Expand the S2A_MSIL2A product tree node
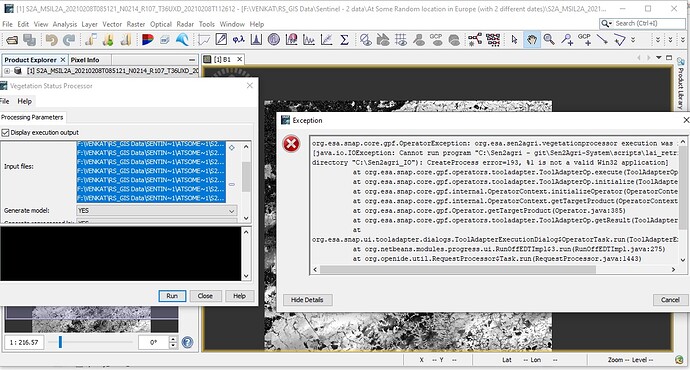Viewport: 690px width, 370px height. point(7,70)
